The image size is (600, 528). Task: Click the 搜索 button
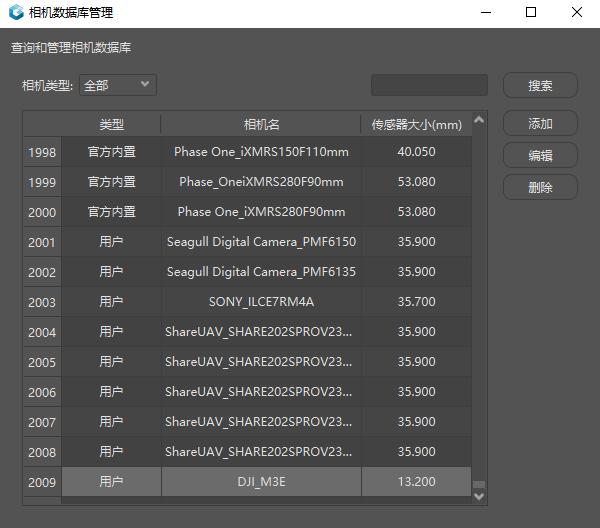(540, 85)
